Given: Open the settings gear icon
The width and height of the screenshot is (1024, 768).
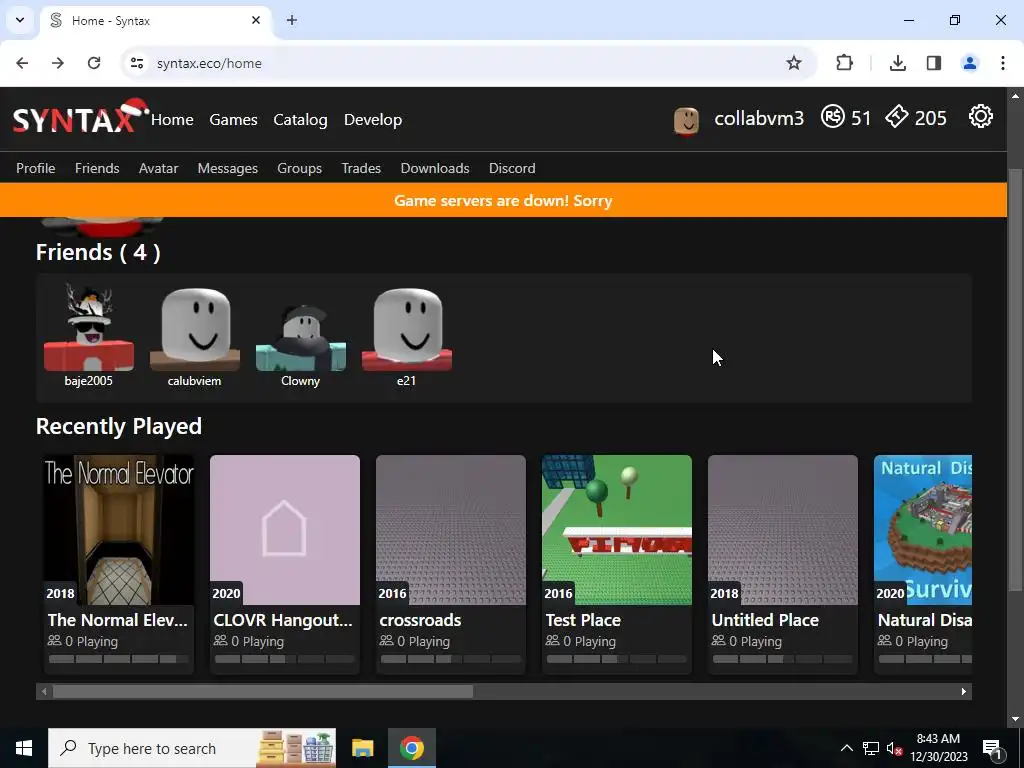Looking at the screenshot, I should click(x=980, y=117).
